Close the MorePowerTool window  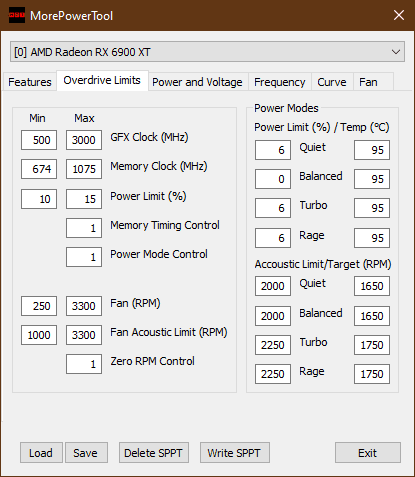pyautogui.click(x=399, y=15)
